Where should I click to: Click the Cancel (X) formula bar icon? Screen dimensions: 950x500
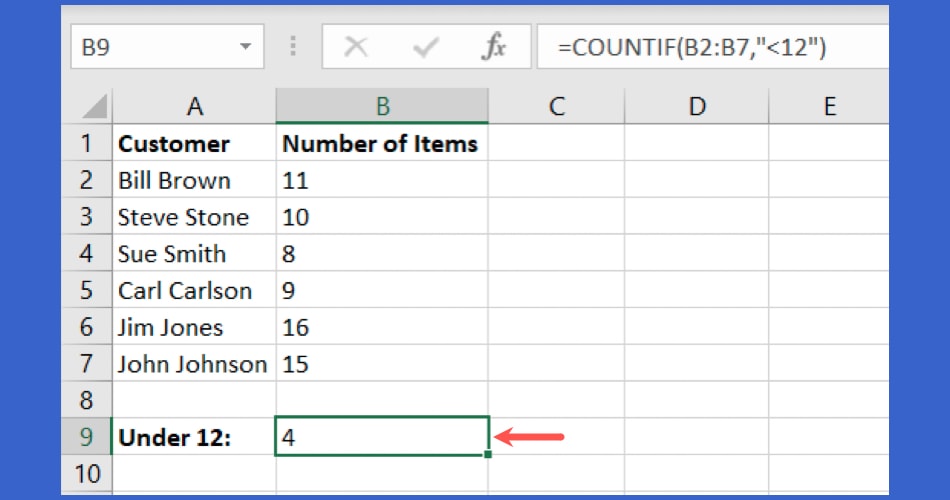tap(356, 47)
